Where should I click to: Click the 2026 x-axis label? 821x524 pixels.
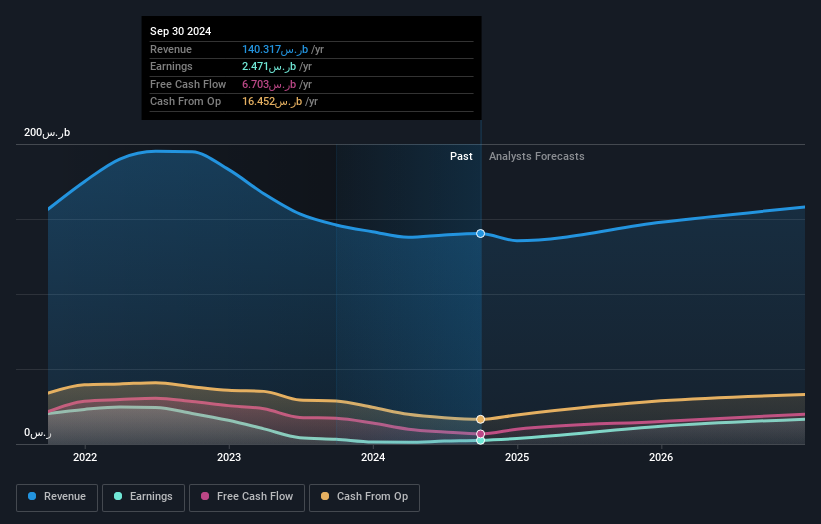click(x=661, y=457)
